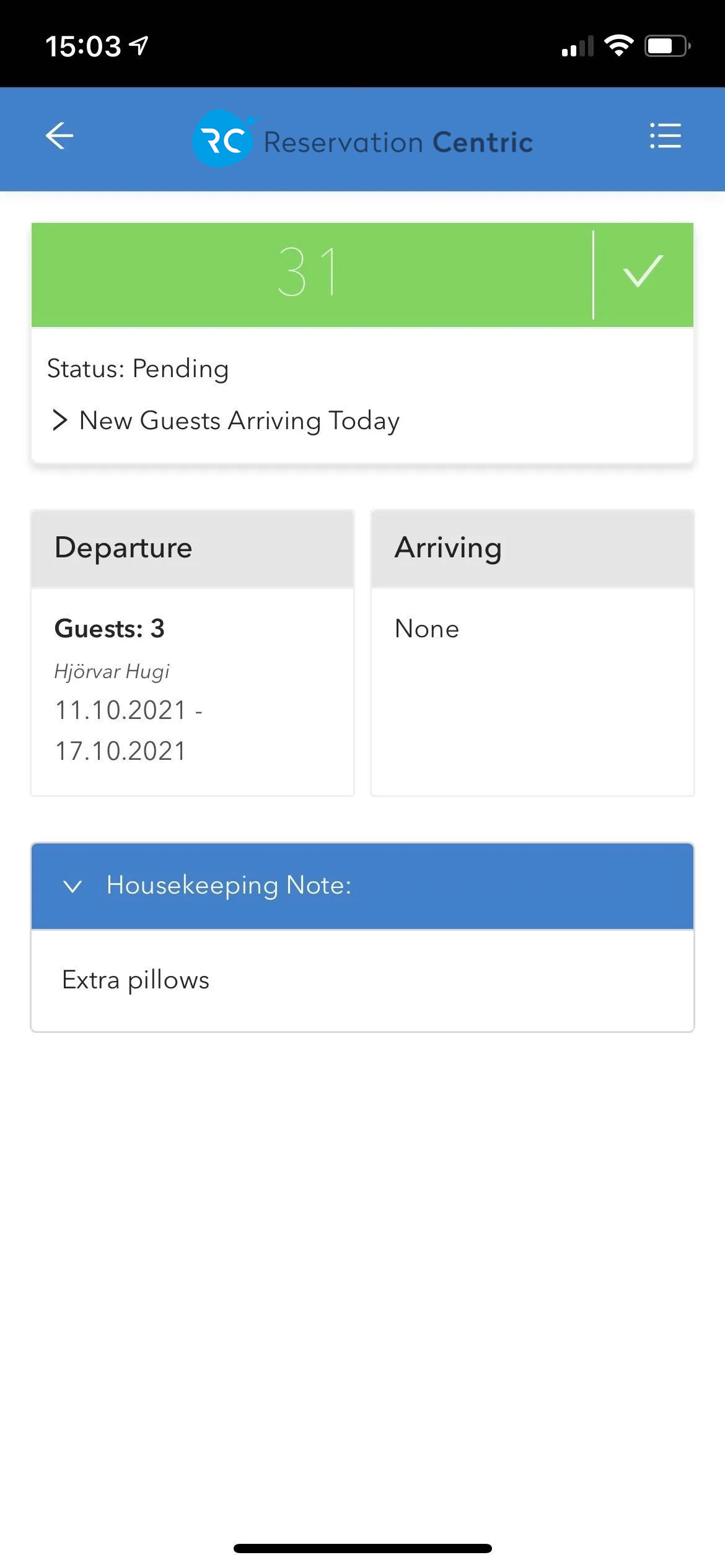Tap the Status: Pending label
The width and height of the screenshot is (725, 1568).
[138, 368]
